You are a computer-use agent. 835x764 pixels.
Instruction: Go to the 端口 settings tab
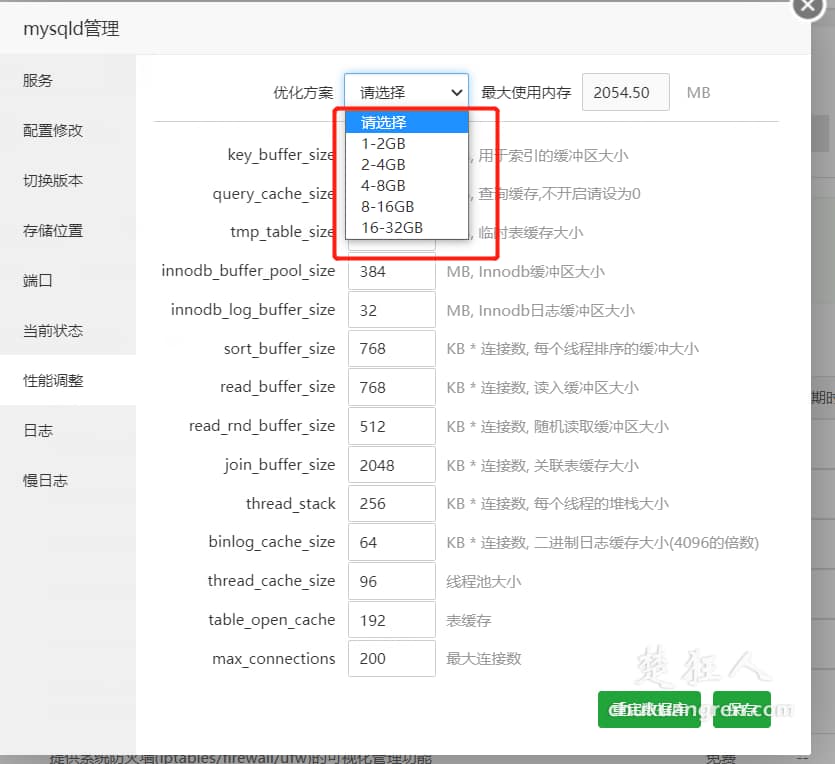tap(41, 281)
